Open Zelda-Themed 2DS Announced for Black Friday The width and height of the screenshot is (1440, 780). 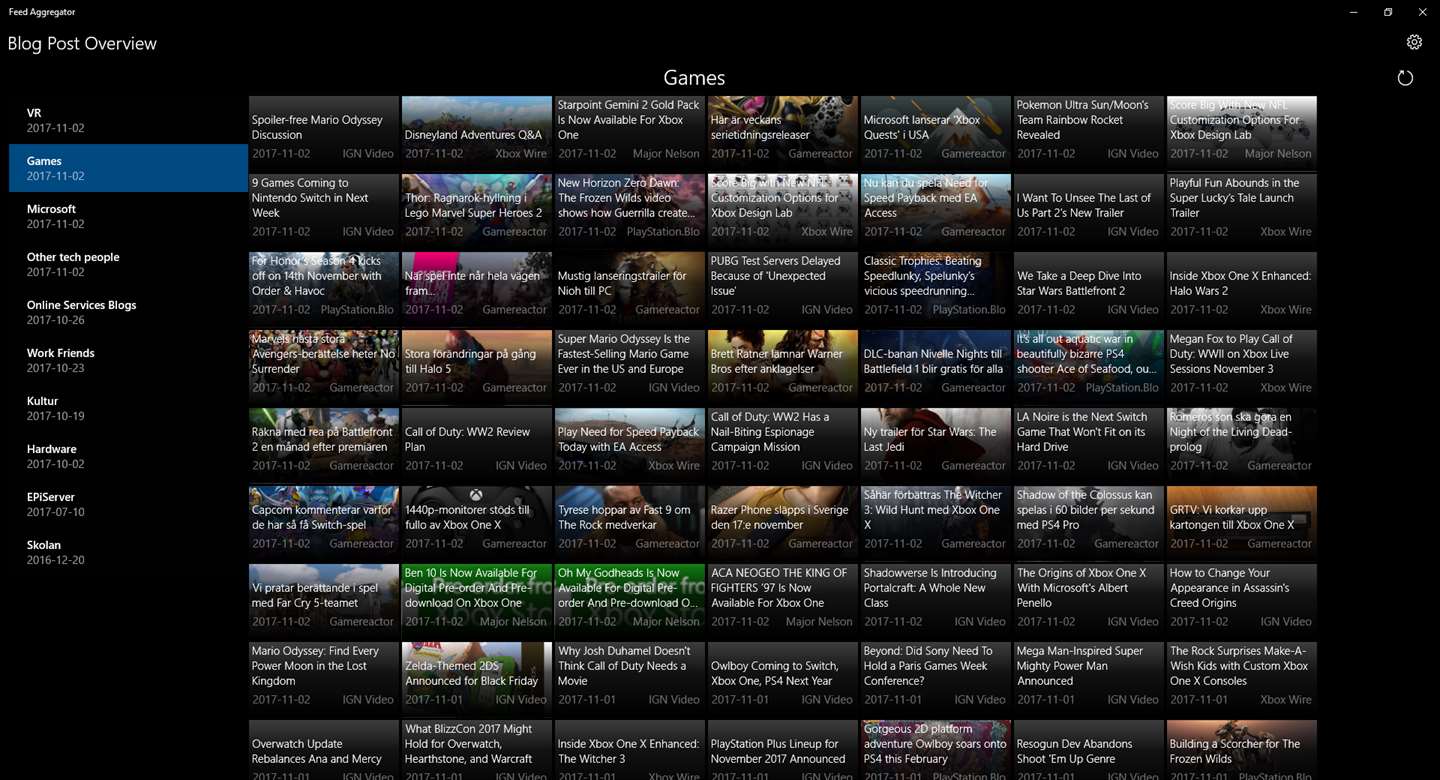(477, 679)
